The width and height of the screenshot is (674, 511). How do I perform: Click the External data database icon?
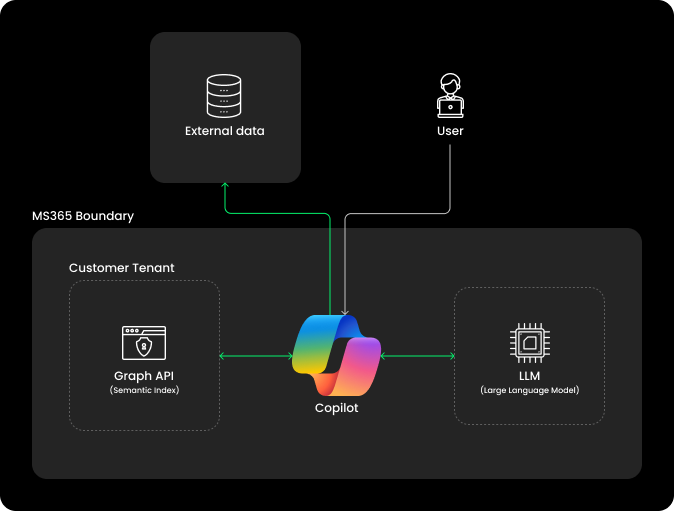coord(224,96)
